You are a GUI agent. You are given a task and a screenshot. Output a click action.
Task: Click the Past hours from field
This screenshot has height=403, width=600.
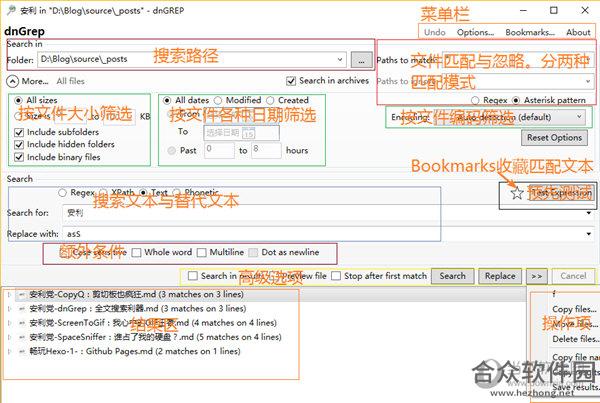[219, 150]
